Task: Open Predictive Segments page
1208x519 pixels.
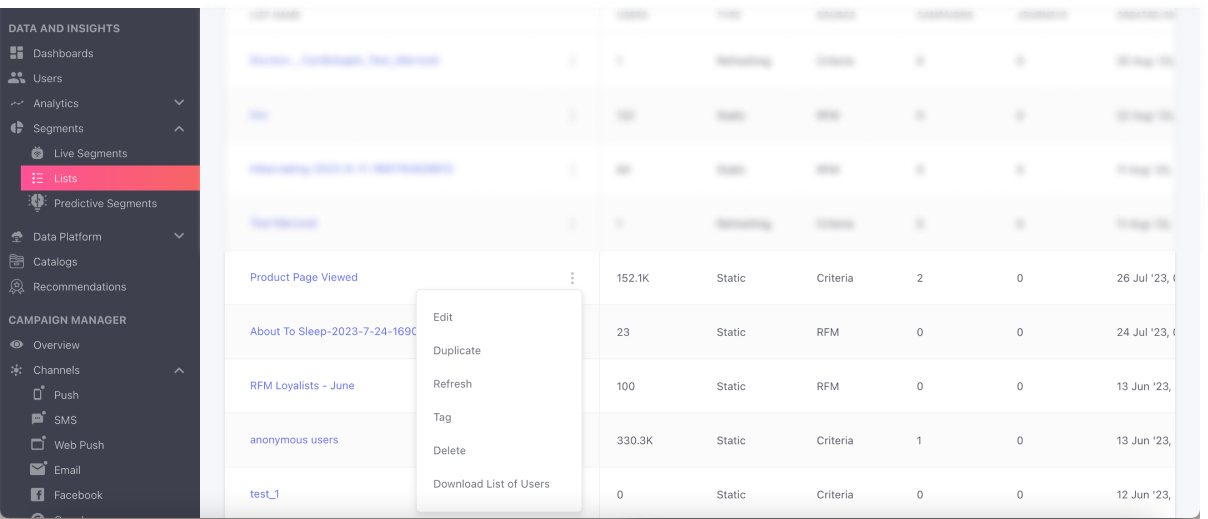Action: point(105,203)
